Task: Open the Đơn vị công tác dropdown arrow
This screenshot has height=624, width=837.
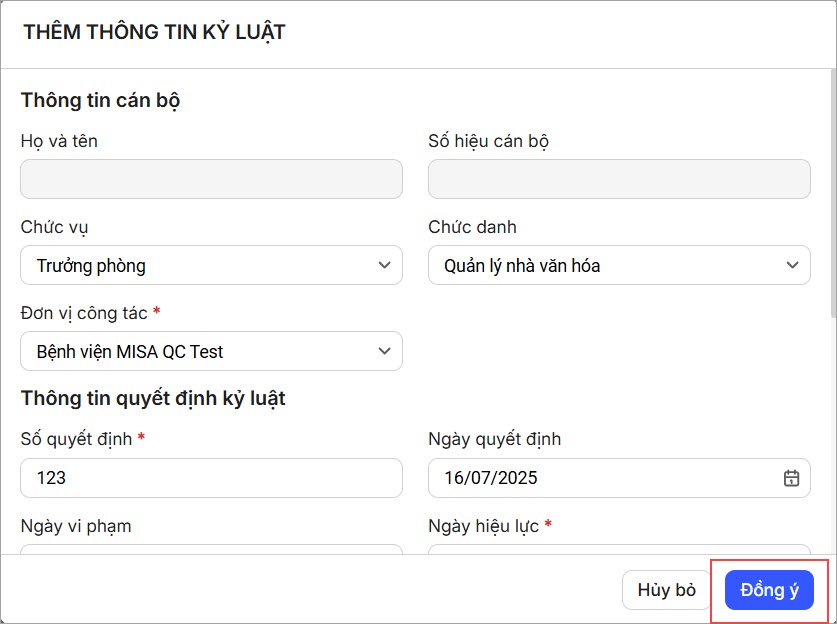Action: [x=384, y=351]
